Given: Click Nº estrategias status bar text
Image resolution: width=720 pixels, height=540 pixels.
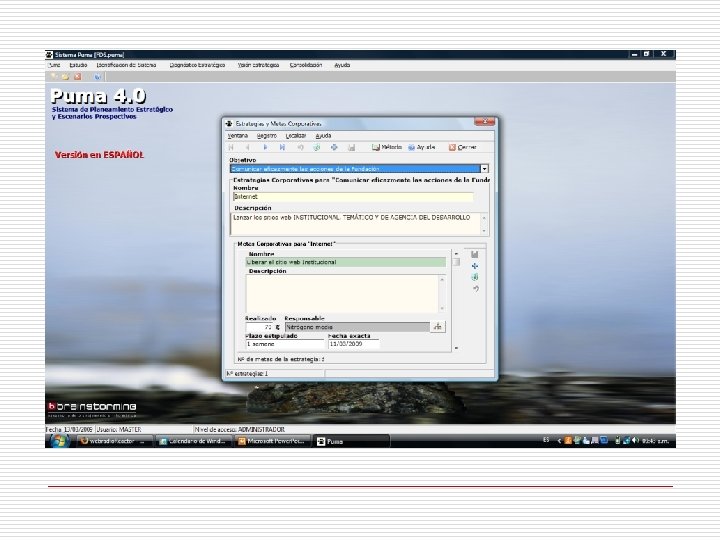Looking at the screenshot, I should coord(248,374).
